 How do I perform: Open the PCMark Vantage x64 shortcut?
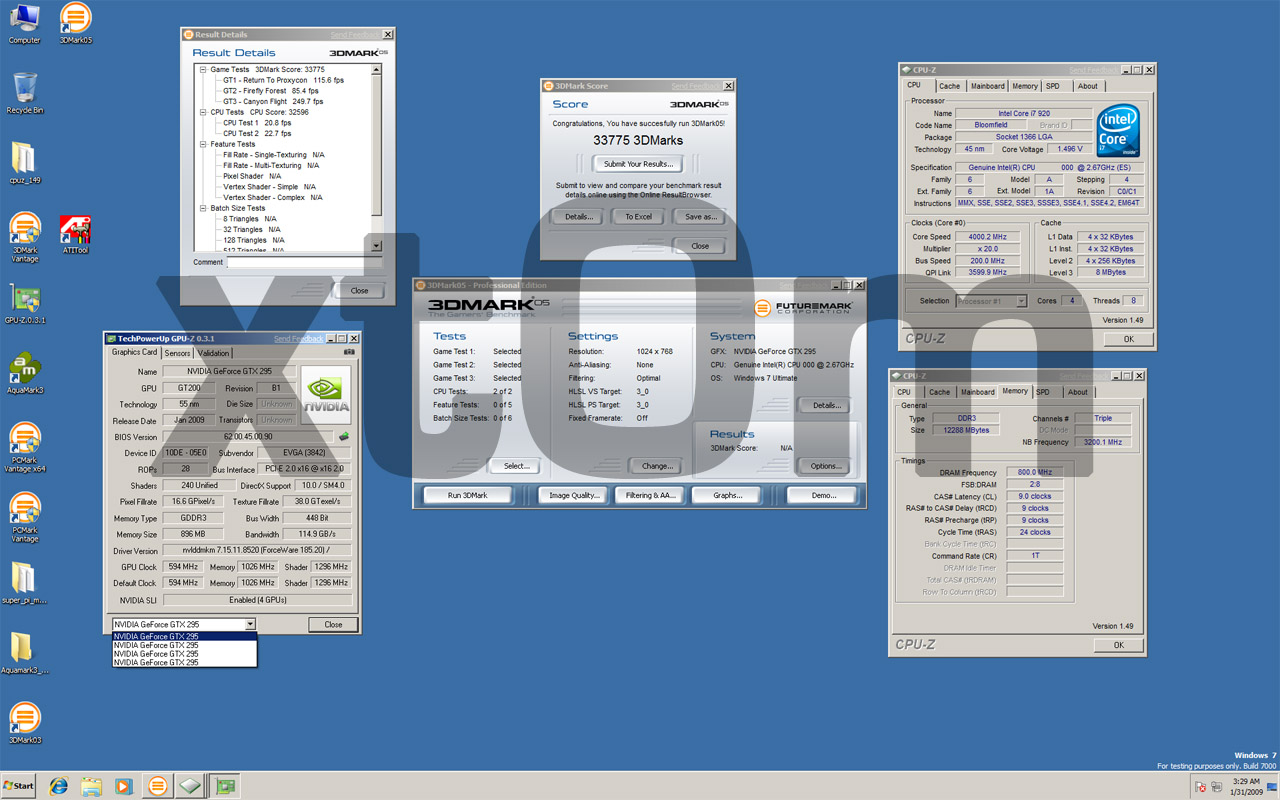click(x=24, y=446)
